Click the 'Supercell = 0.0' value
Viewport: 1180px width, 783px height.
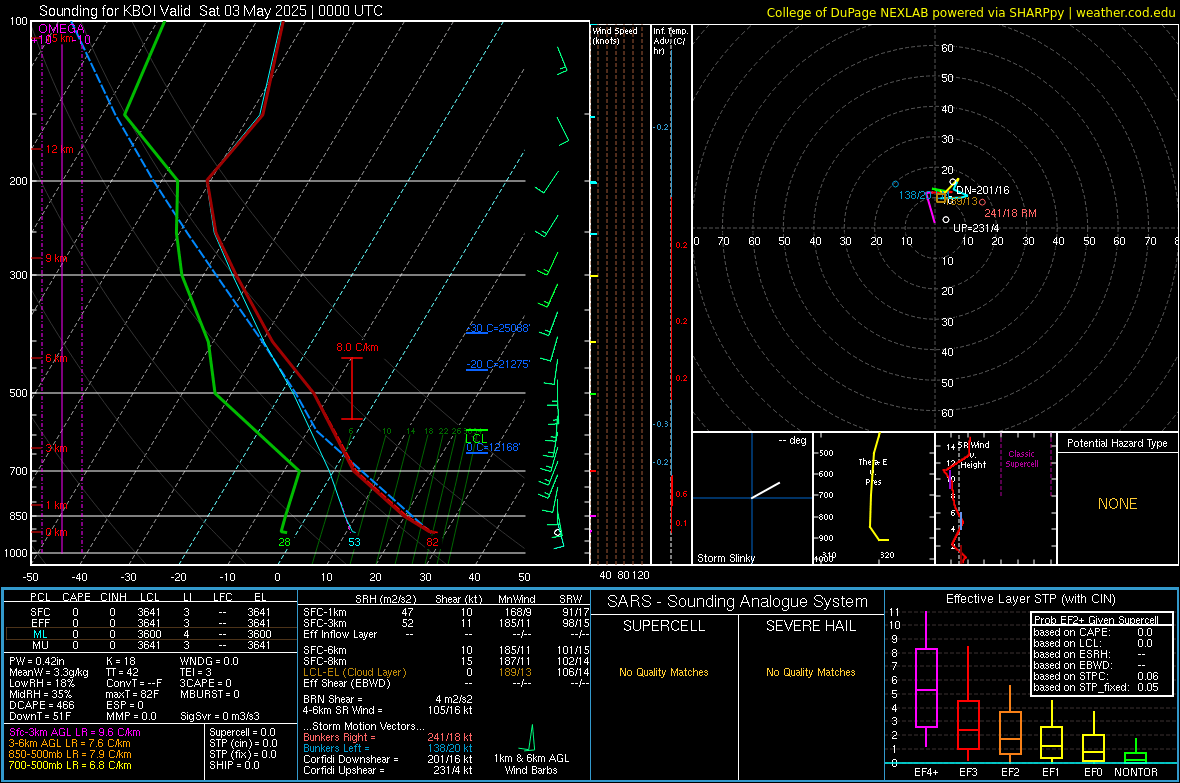coord(242,732)
